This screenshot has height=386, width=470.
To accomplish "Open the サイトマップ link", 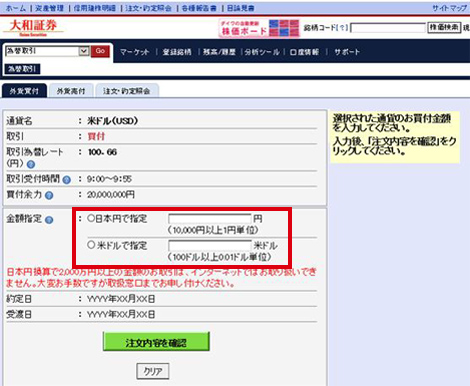I will [x=449, y=8].
